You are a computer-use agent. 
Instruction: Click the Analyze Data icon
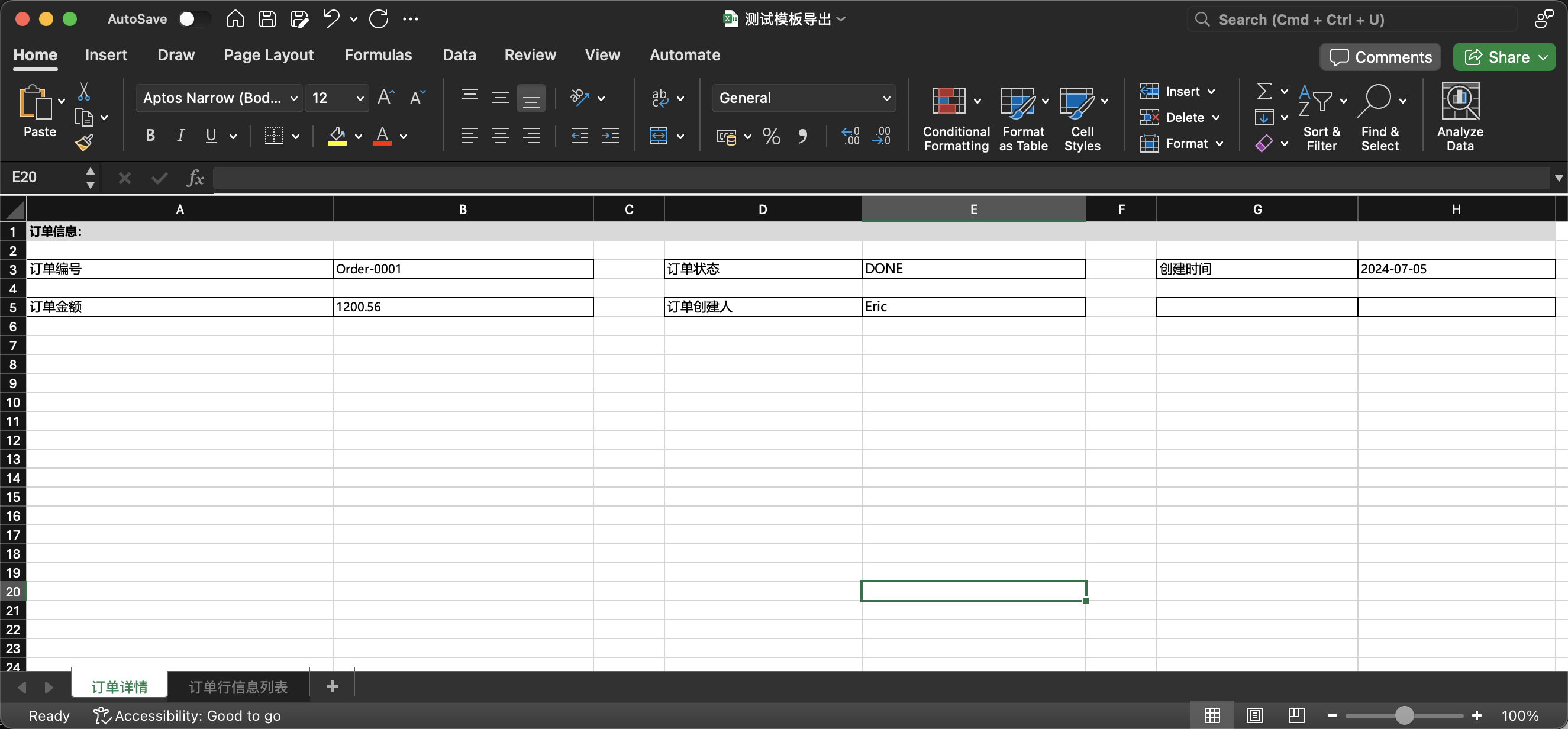point(1460,115)
